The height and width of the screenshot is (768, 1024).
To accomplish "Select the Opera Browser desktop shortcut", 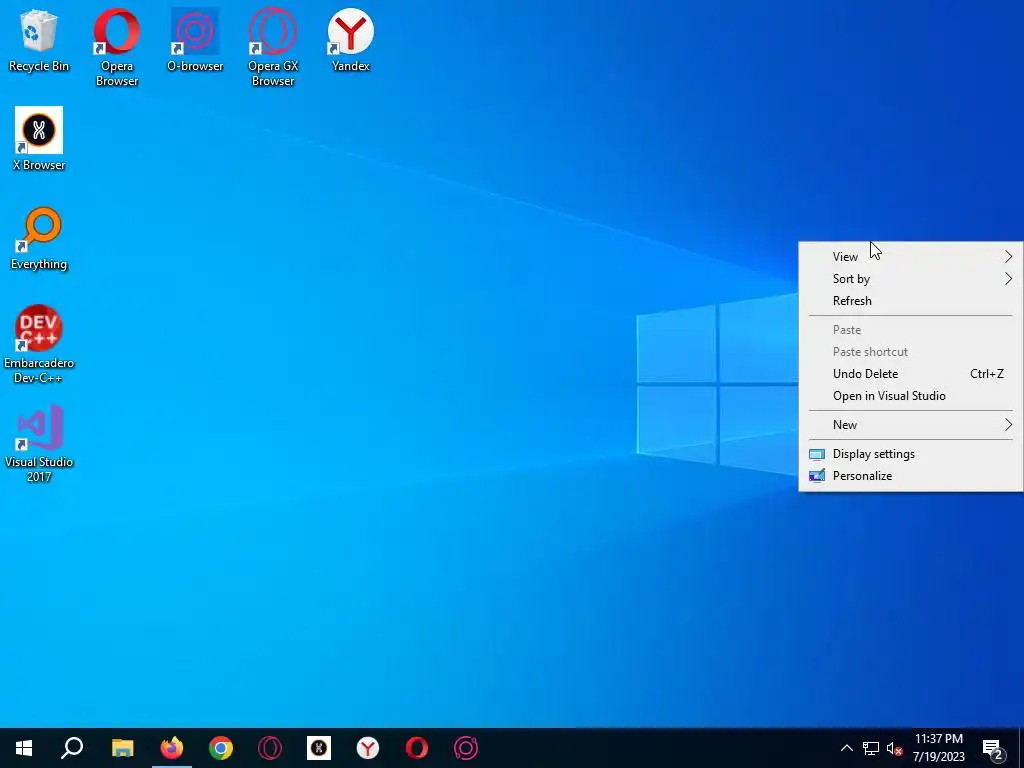I will 117,48.
